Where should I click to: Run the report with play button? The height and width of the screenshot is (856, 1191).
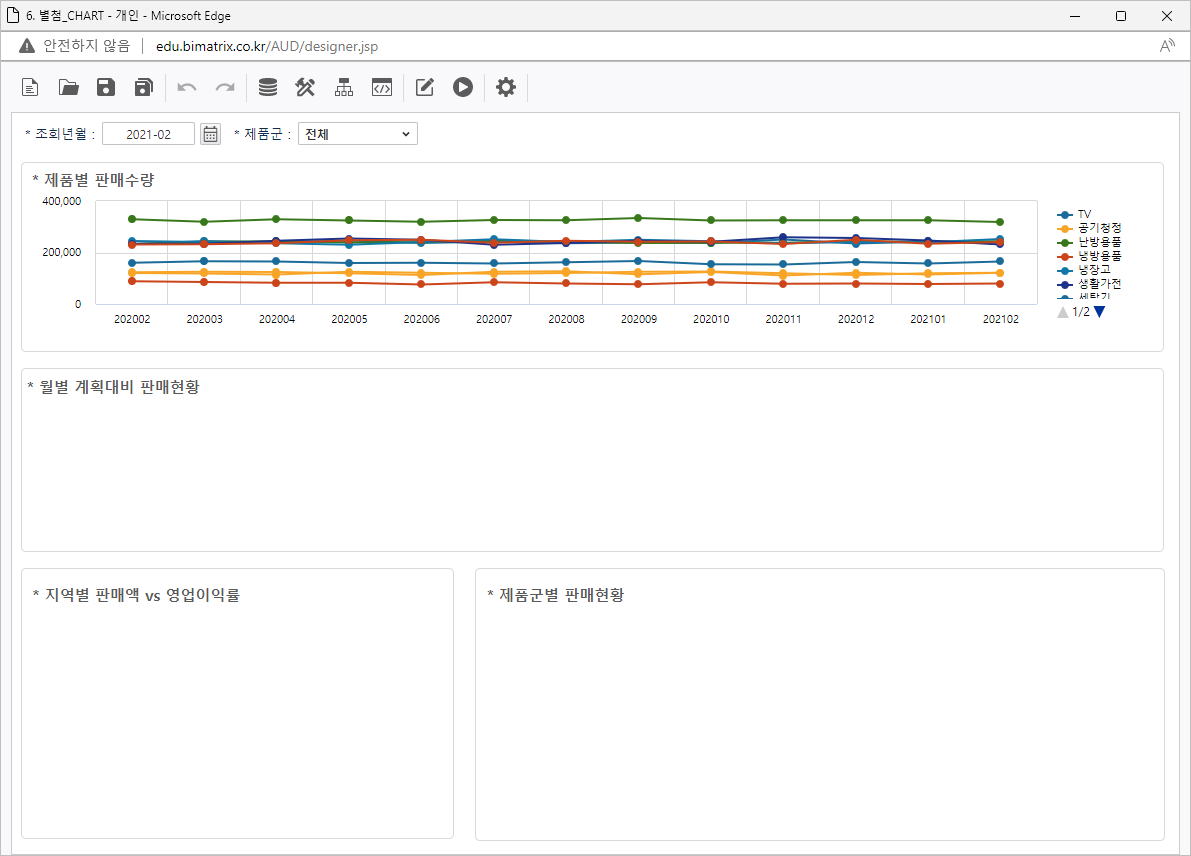click(x=462, y=88)
